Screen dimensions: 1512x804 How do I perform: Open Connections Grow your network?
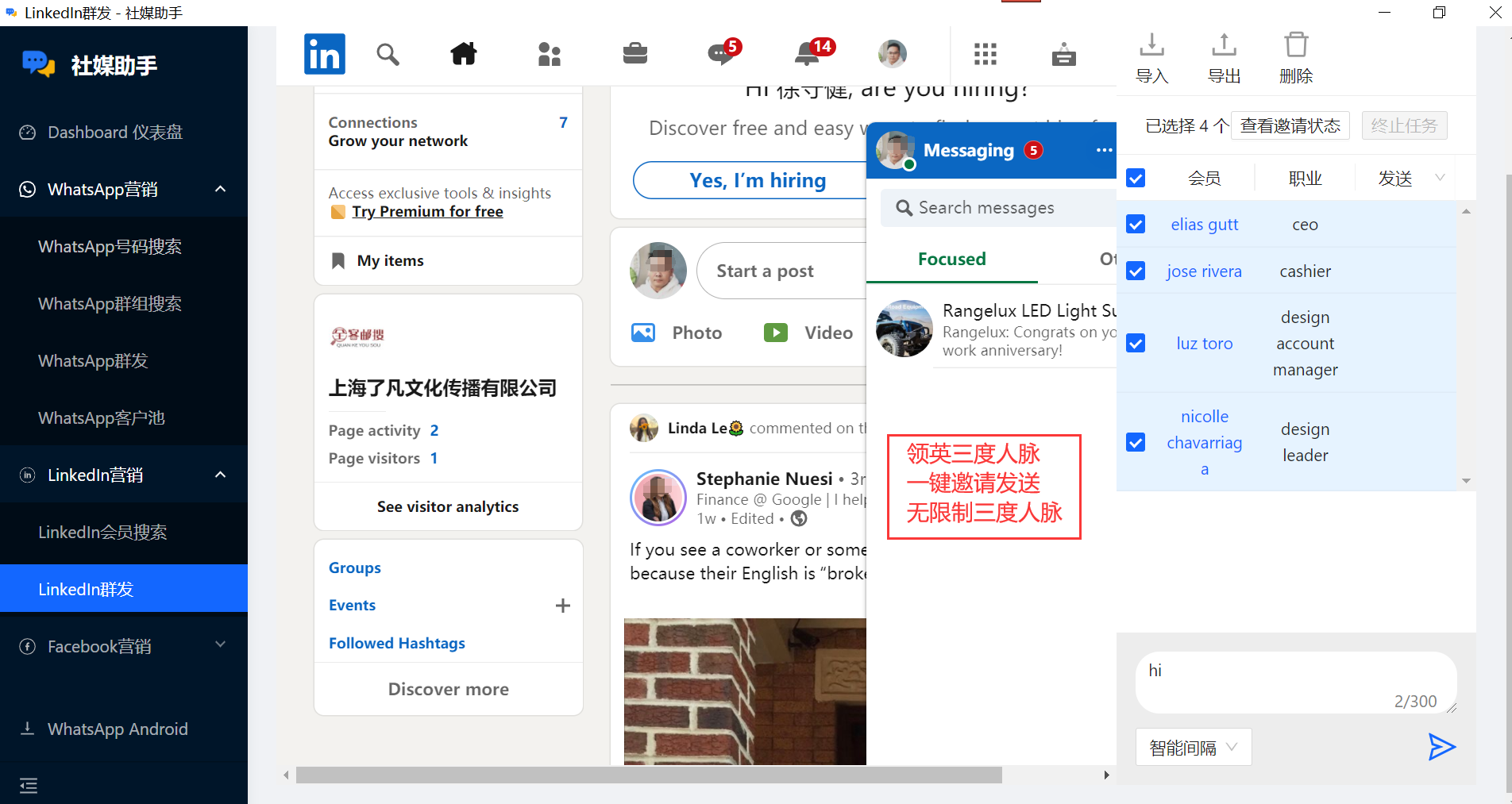(448, 132)
